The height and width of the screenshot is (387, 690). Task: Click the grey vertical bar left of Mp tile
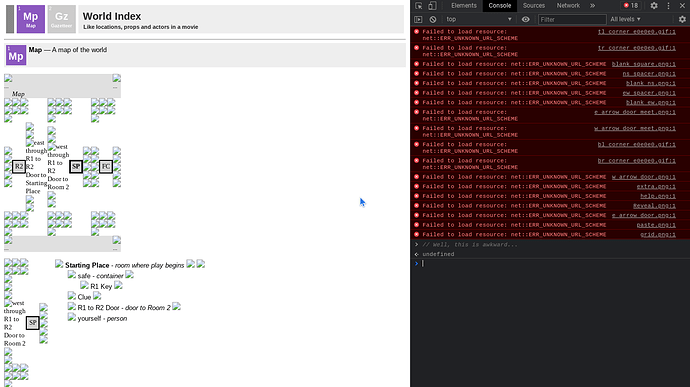click(10, 19)
